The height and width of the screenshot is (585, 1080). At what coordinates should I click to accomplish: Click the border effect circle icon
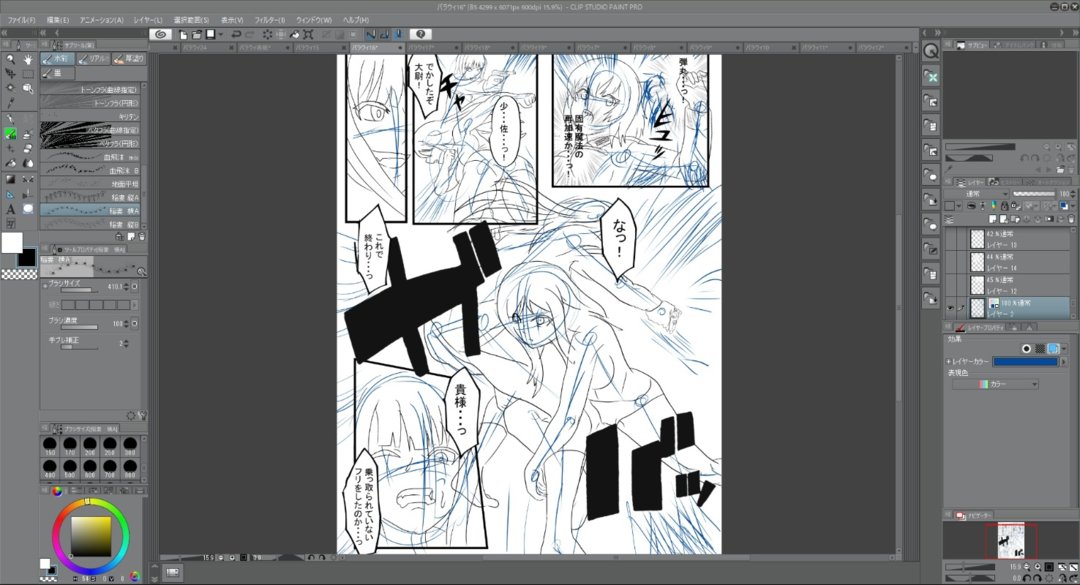point(1027,349)
